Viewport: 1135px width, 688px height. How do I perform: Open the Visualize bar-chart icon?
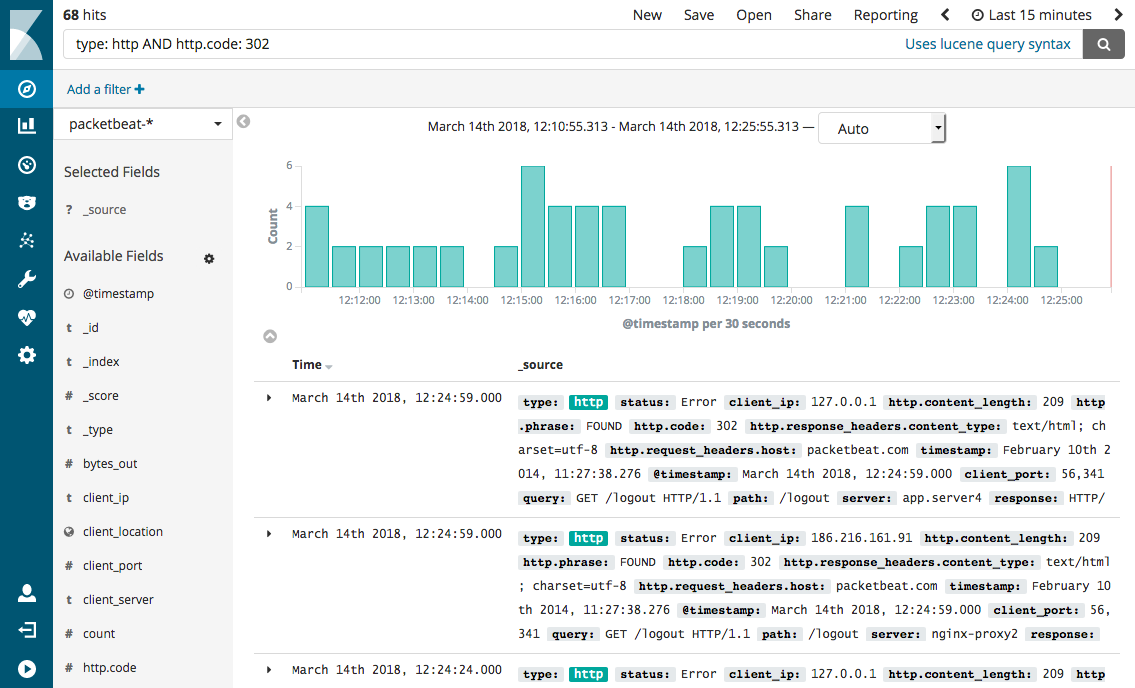click(x=26, y=126)
